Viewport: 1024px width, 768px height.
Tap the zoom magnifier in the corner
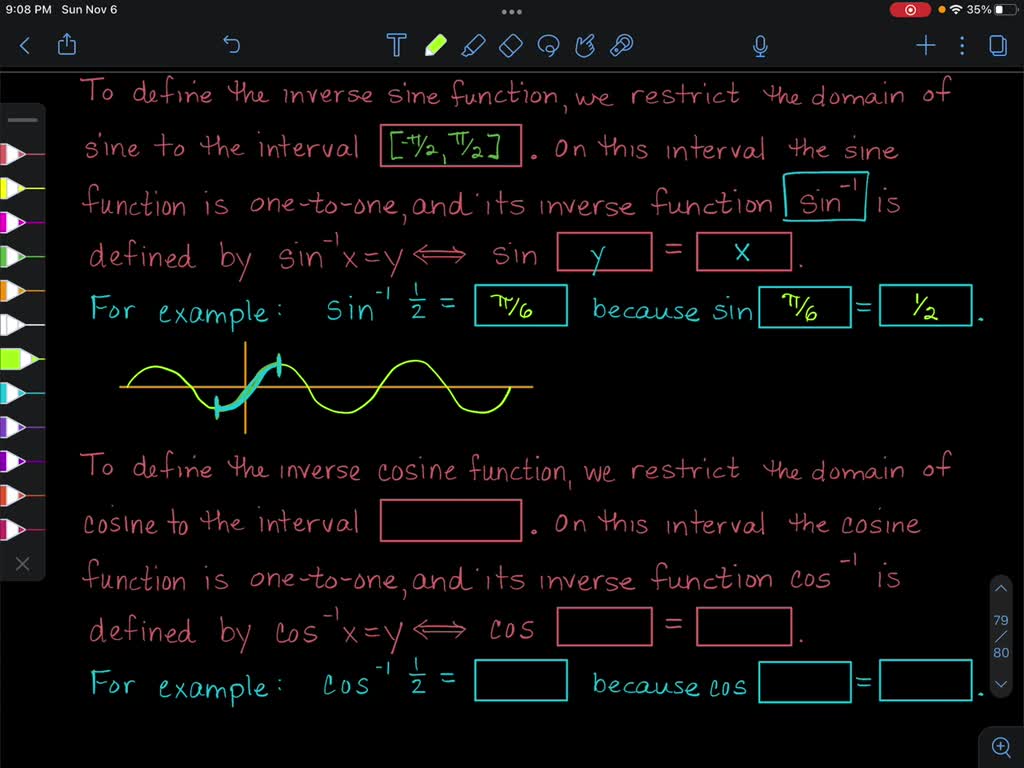1001,746
